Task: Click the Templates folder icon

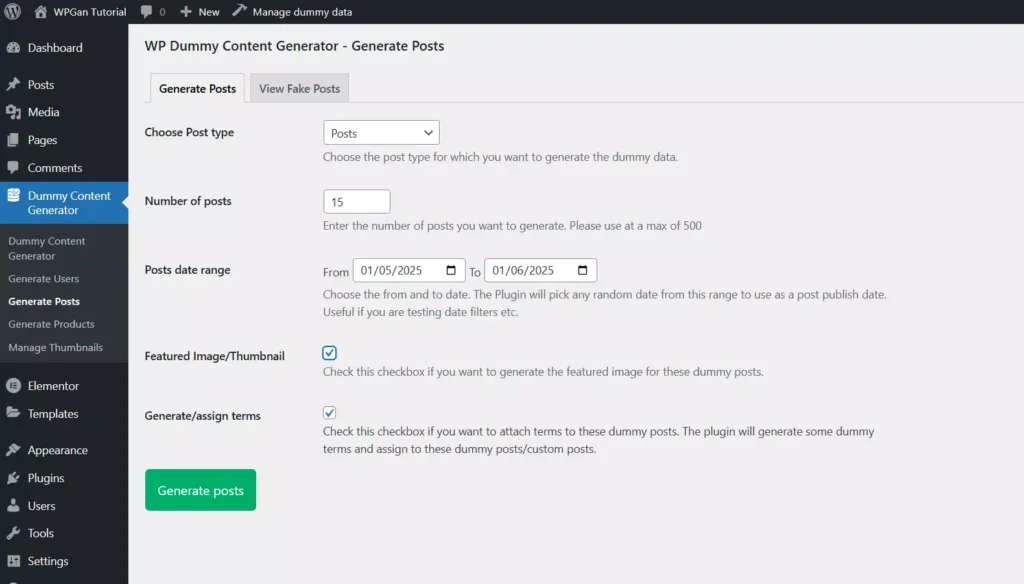Action: 13,413
